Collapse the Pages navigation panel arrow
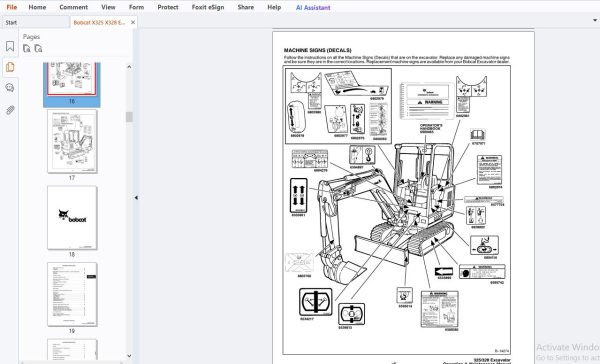 136,198
